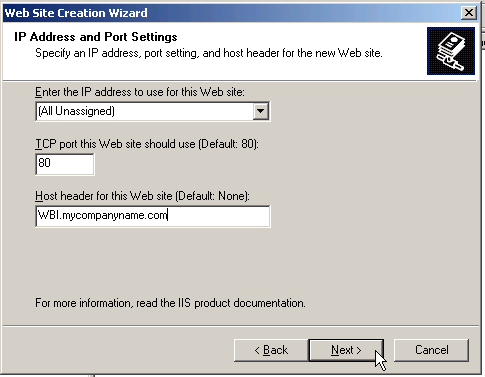Click empty space right of 80 in port field
This screenshot has width=485, height=377.
pos(73,164)
